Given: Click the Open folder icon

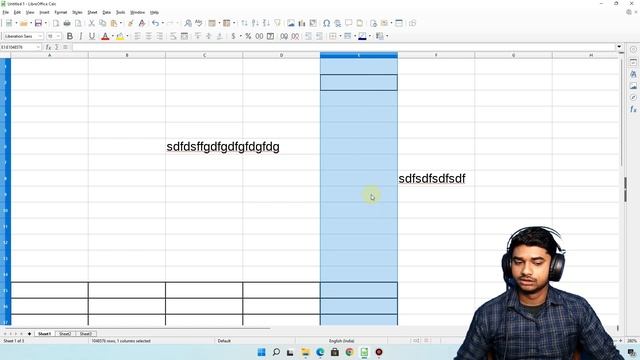Looking at the screenshot, I should 24,23.
